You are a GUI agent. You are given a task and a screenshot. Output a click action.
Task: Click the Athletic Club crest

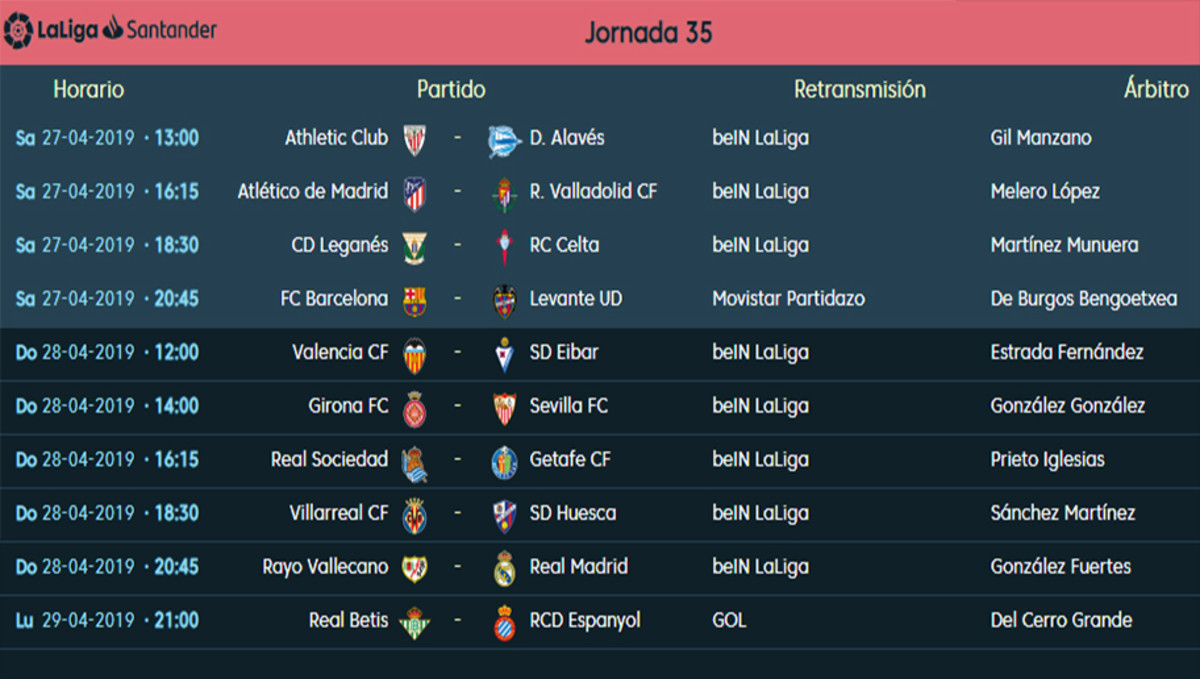pos(414,139)
